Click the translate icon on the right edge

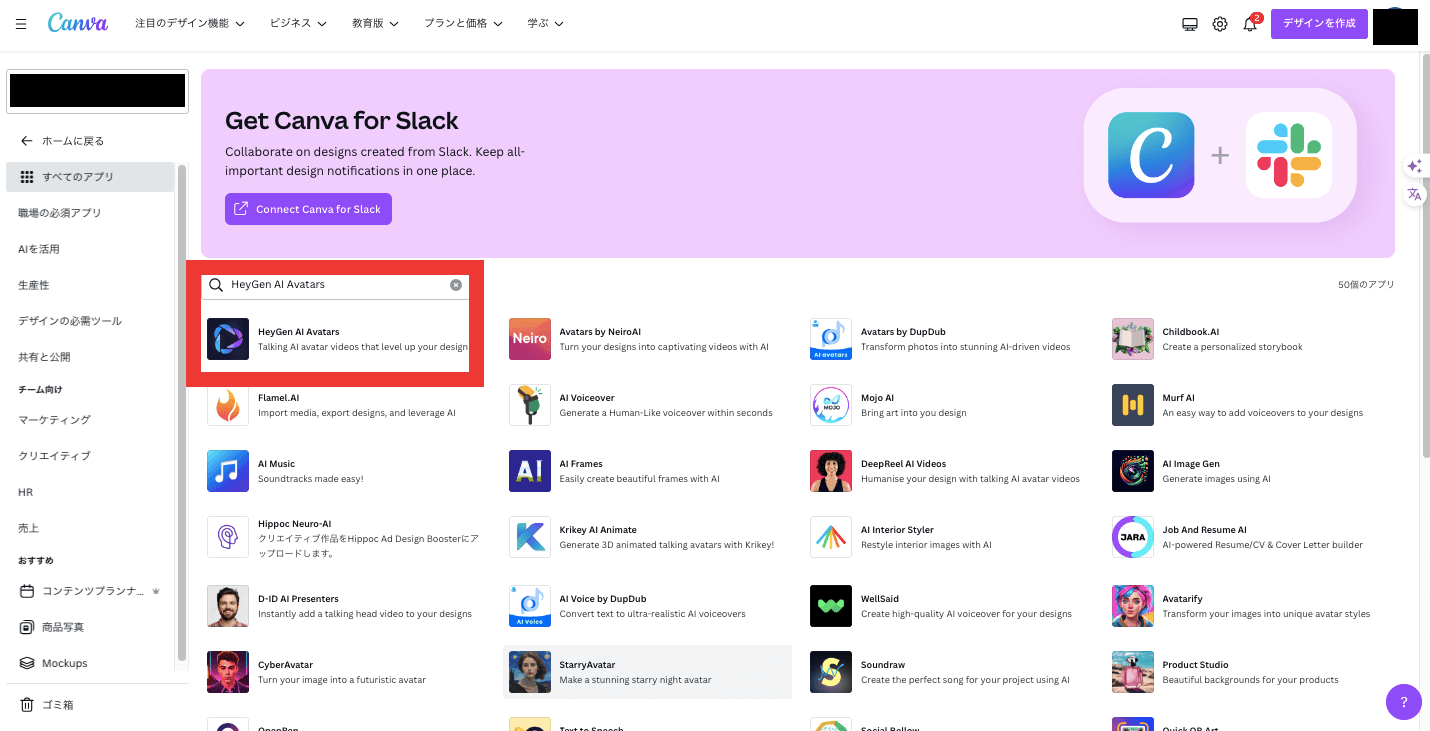1414,195
